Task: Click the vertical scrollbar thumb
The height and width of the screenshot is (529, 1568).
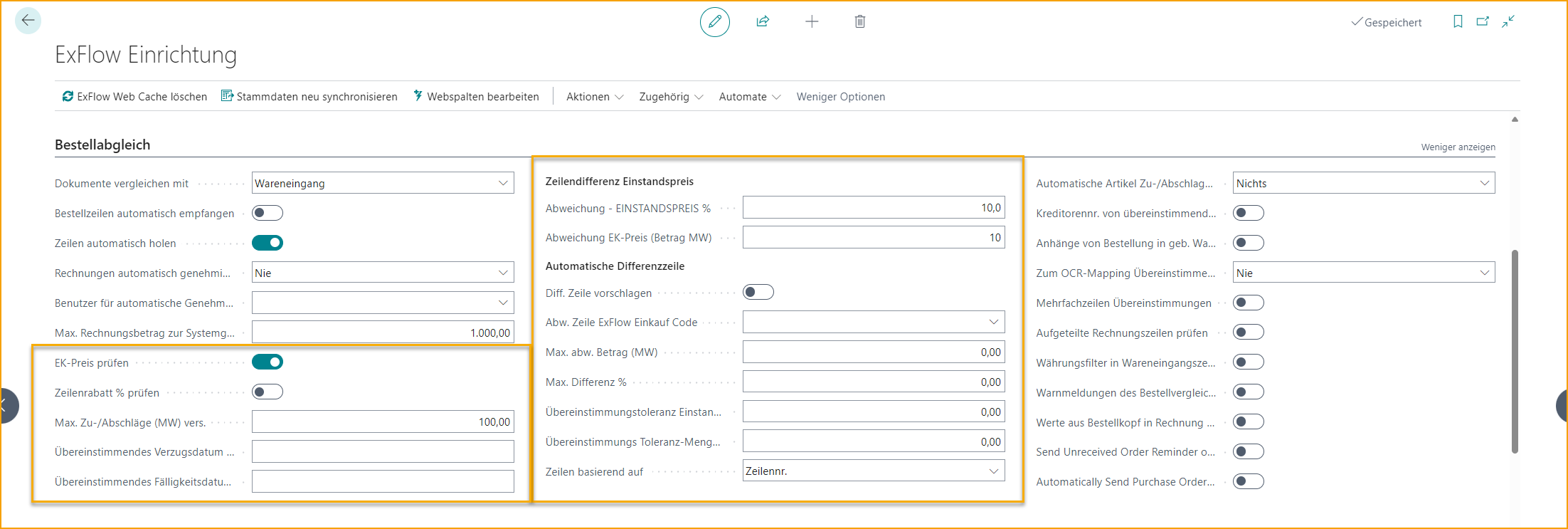Action: point(1515,351)
